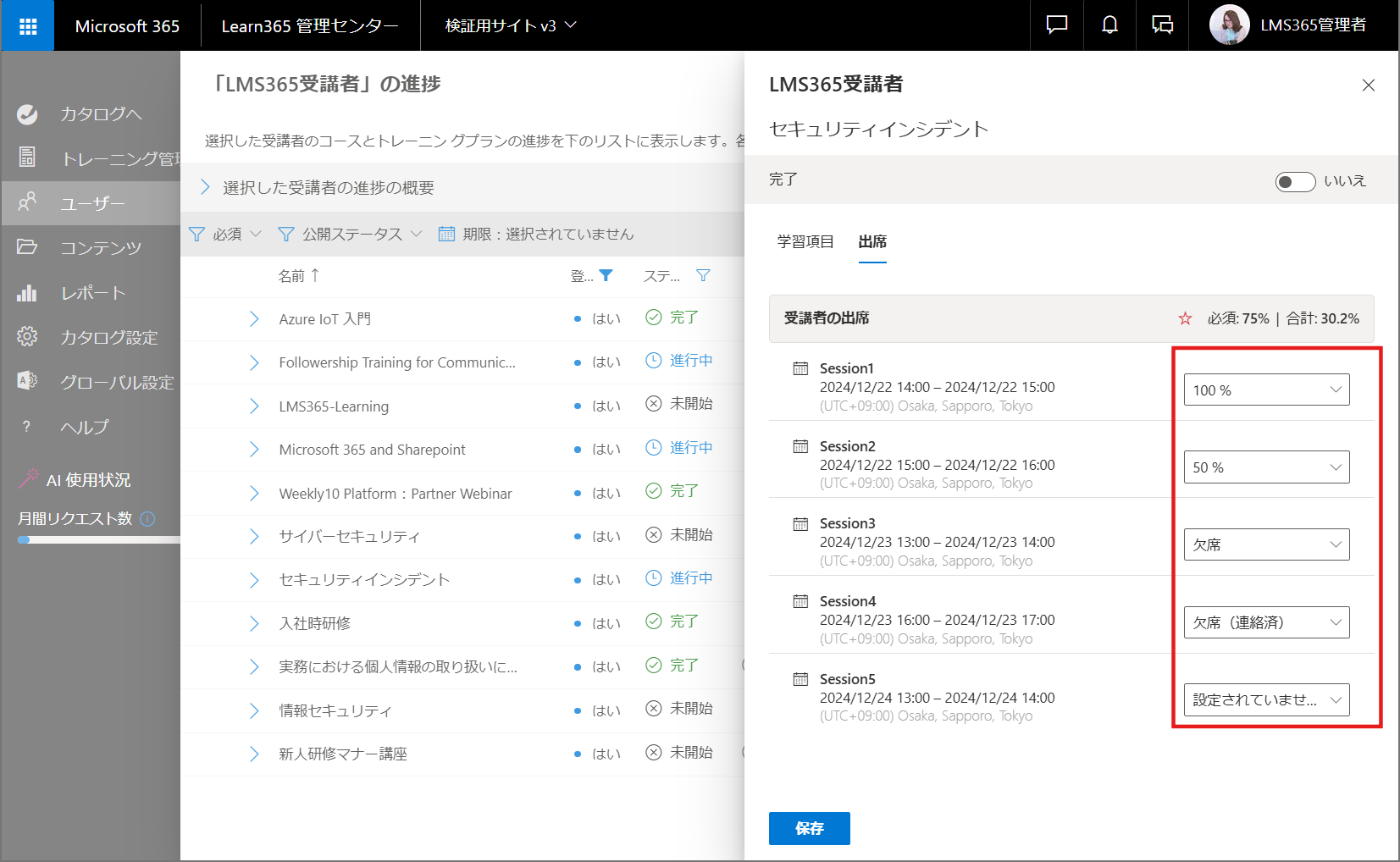This screenshot has height=862, width=1400.
Task: Close the LMS365受講者 side panel
Action: (1369, 85)
